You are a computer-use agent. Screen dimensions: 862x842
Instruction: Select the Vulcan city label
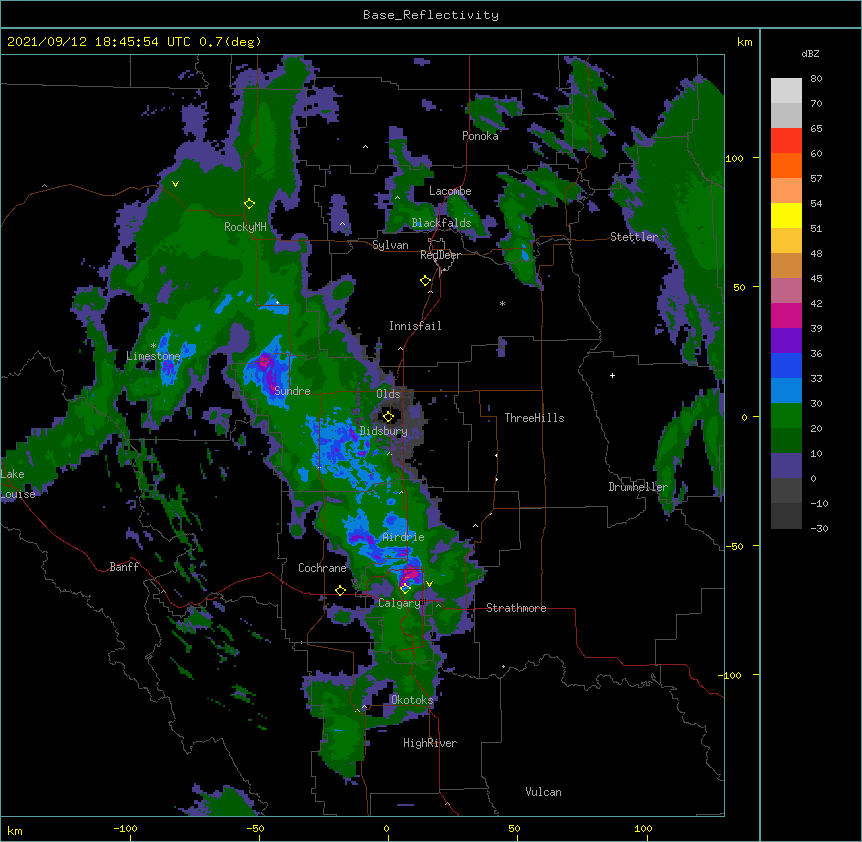[543, 792]
